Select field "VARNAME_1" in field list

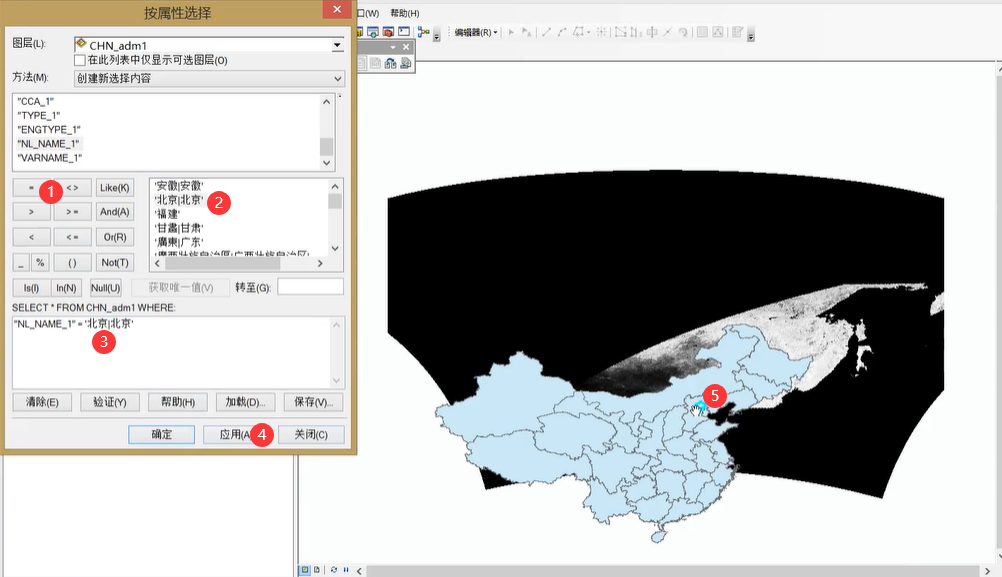pyautogui.click(x=50, y=158)
